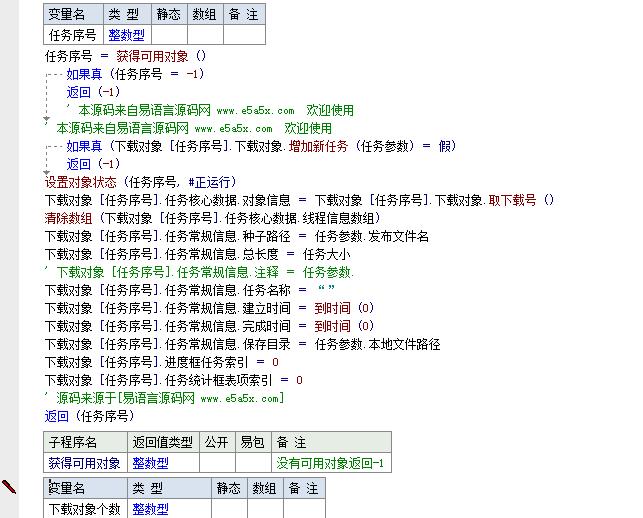Click the 获得可用对象 subroutine name cell
643x518 pixels.
(85, 463)
